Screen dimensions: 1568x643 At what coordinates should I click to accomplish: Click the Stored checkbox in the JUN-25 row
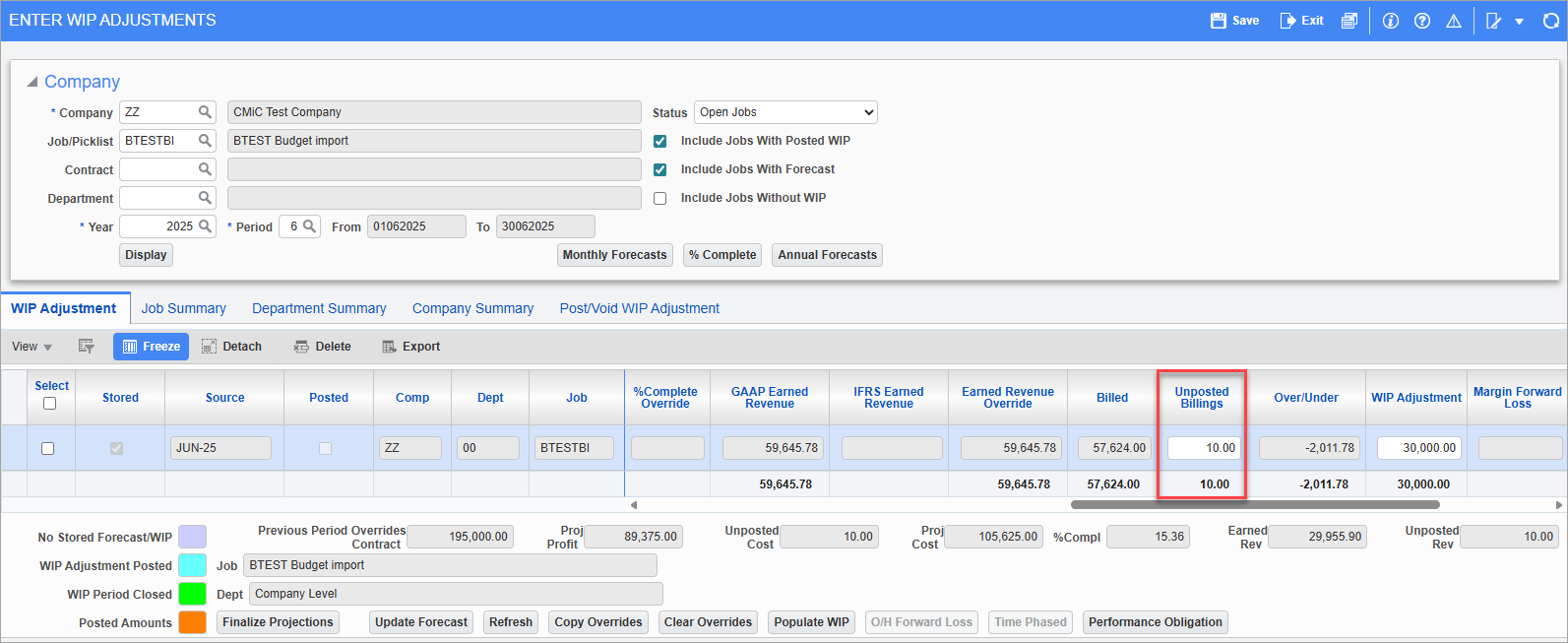116,449
